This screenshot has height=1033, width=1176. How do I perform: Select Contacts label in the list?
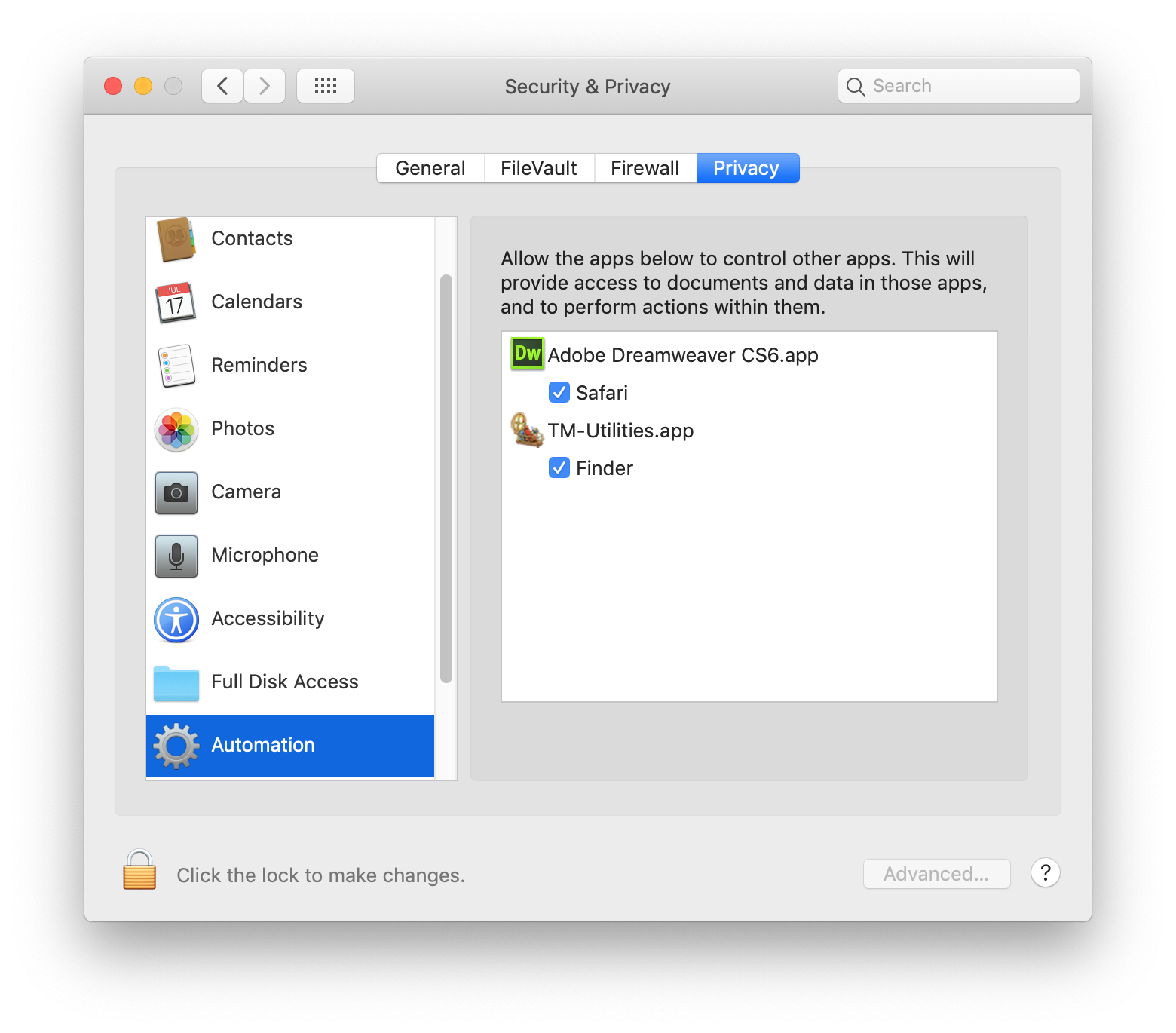pyautogui.click(x=252, y=238)
